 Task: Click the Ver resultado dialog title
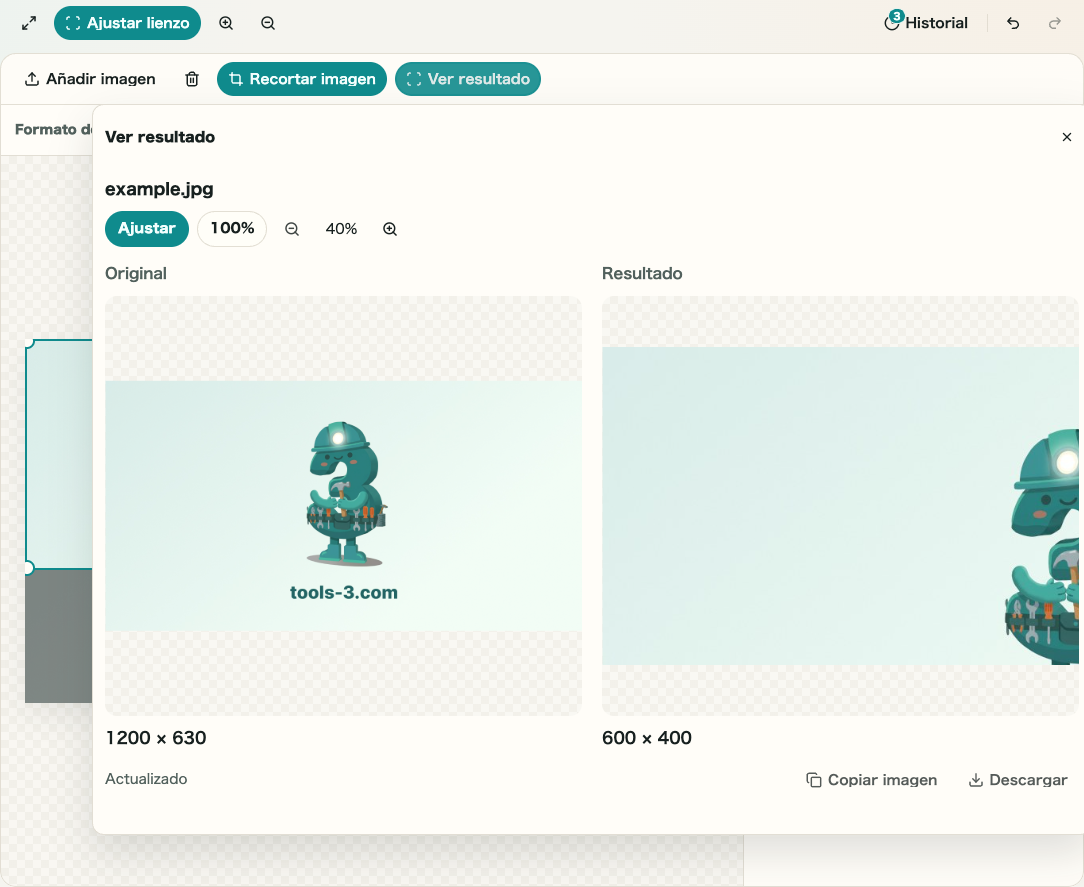(160, 137)
